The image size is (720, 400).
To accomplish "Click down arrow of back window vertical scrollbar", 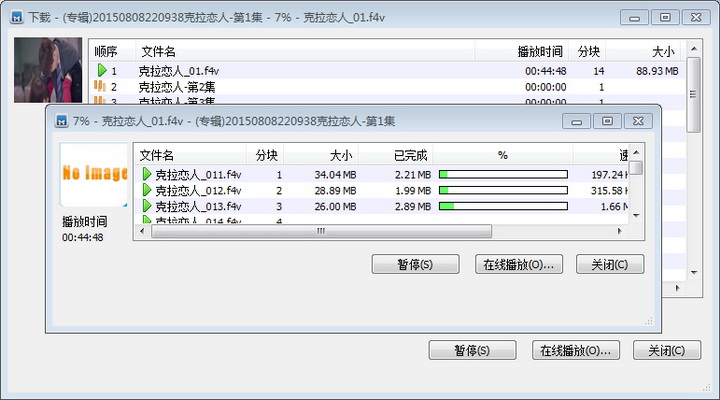I will click(x=694, y=272).
